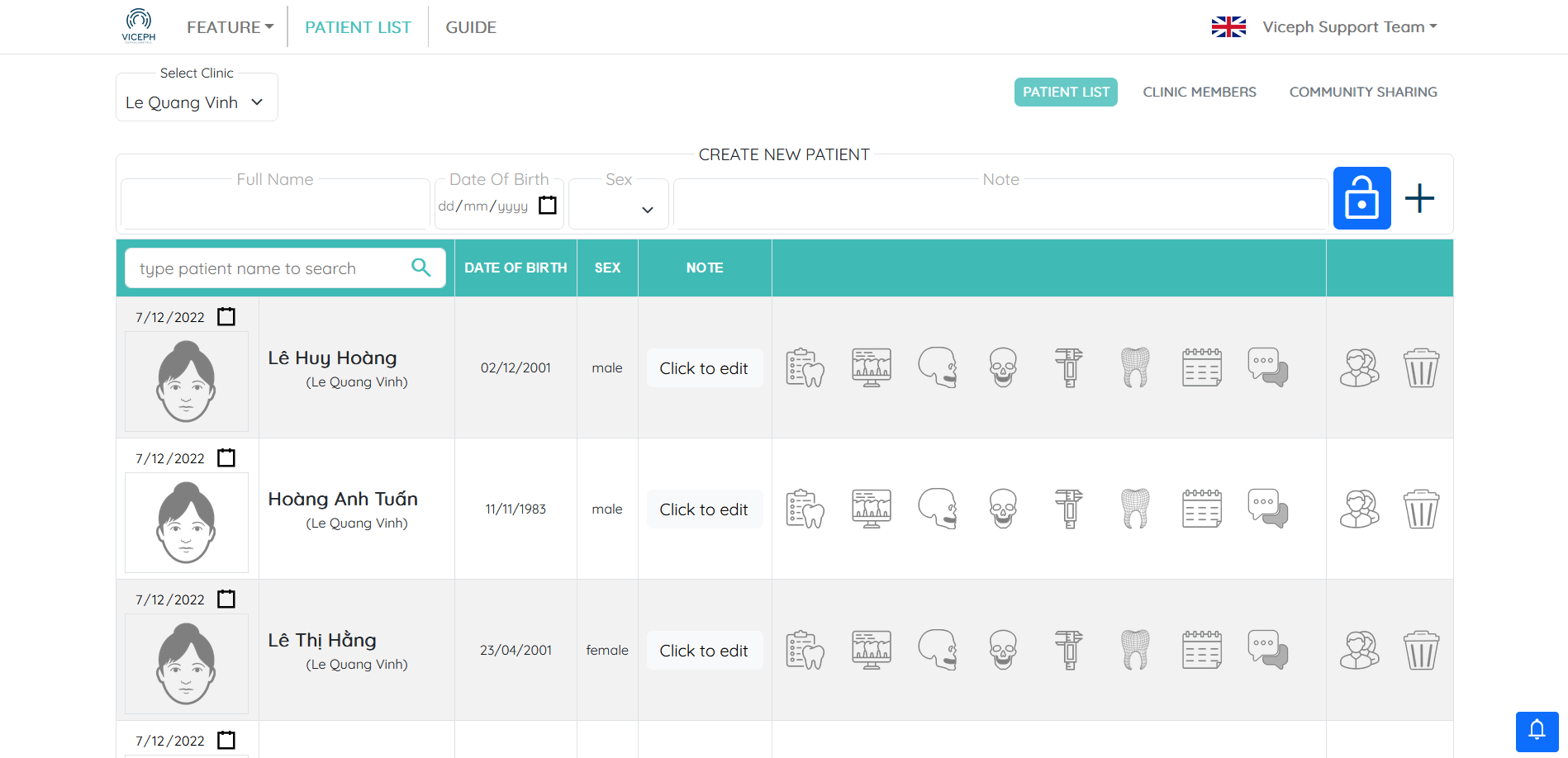Open tooth icon for Lê Huy Hoàng
The image size is (1568, 758).
pyautogui.click(x=1135, y=367)
